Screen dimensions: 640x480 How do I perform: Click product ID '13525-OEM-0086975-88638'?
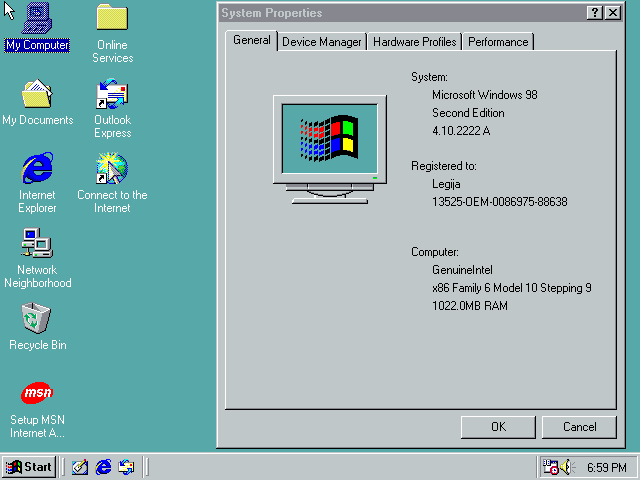coord(500,202)
